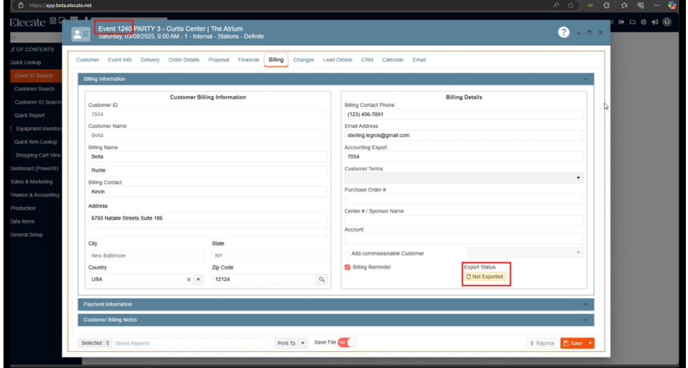The width and height of the screenshot is (688, 368).
Task: Click the Not Exported status badge
Action: pos(485,277)
